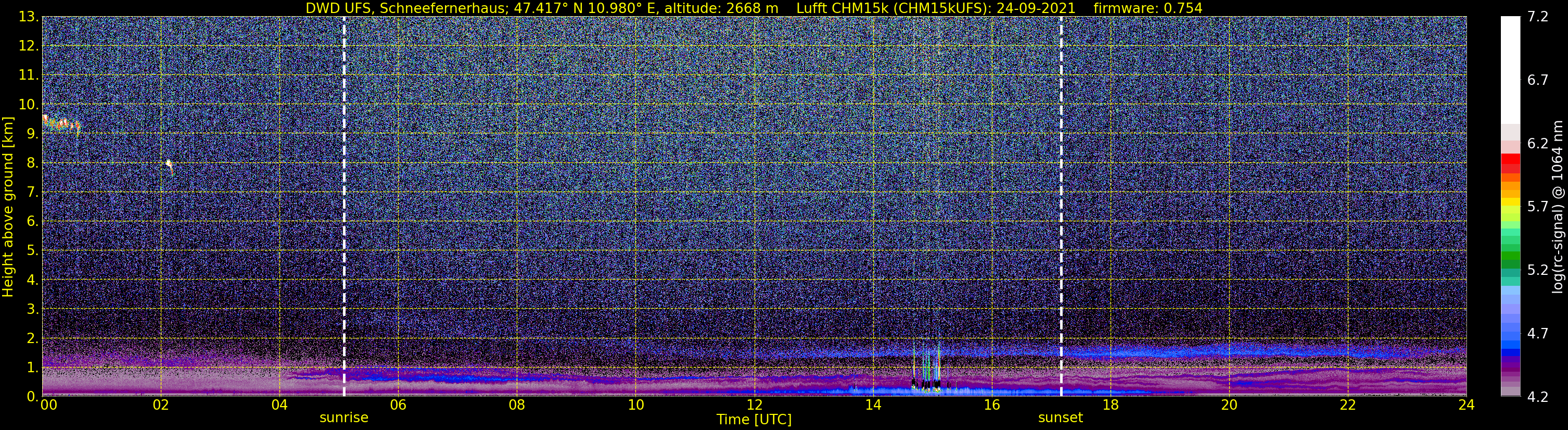Click the x-axis tick label 10

click(x=635, y=405)
